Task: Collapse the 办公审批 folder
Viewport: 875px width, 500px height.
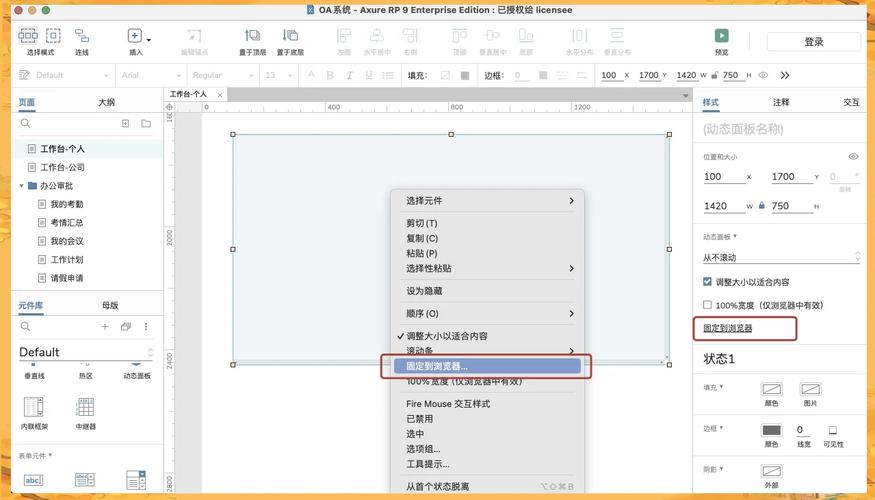Action: coord(22,186)
